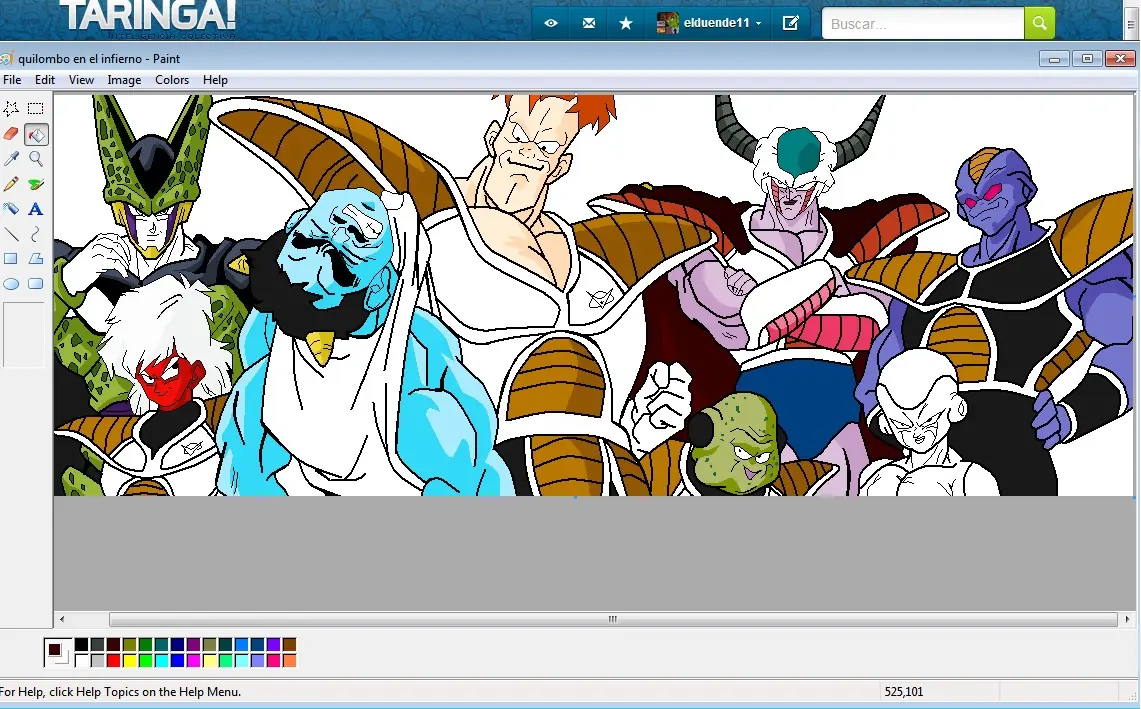Click the "quilombo en el infierno - Paint" title

99,59
